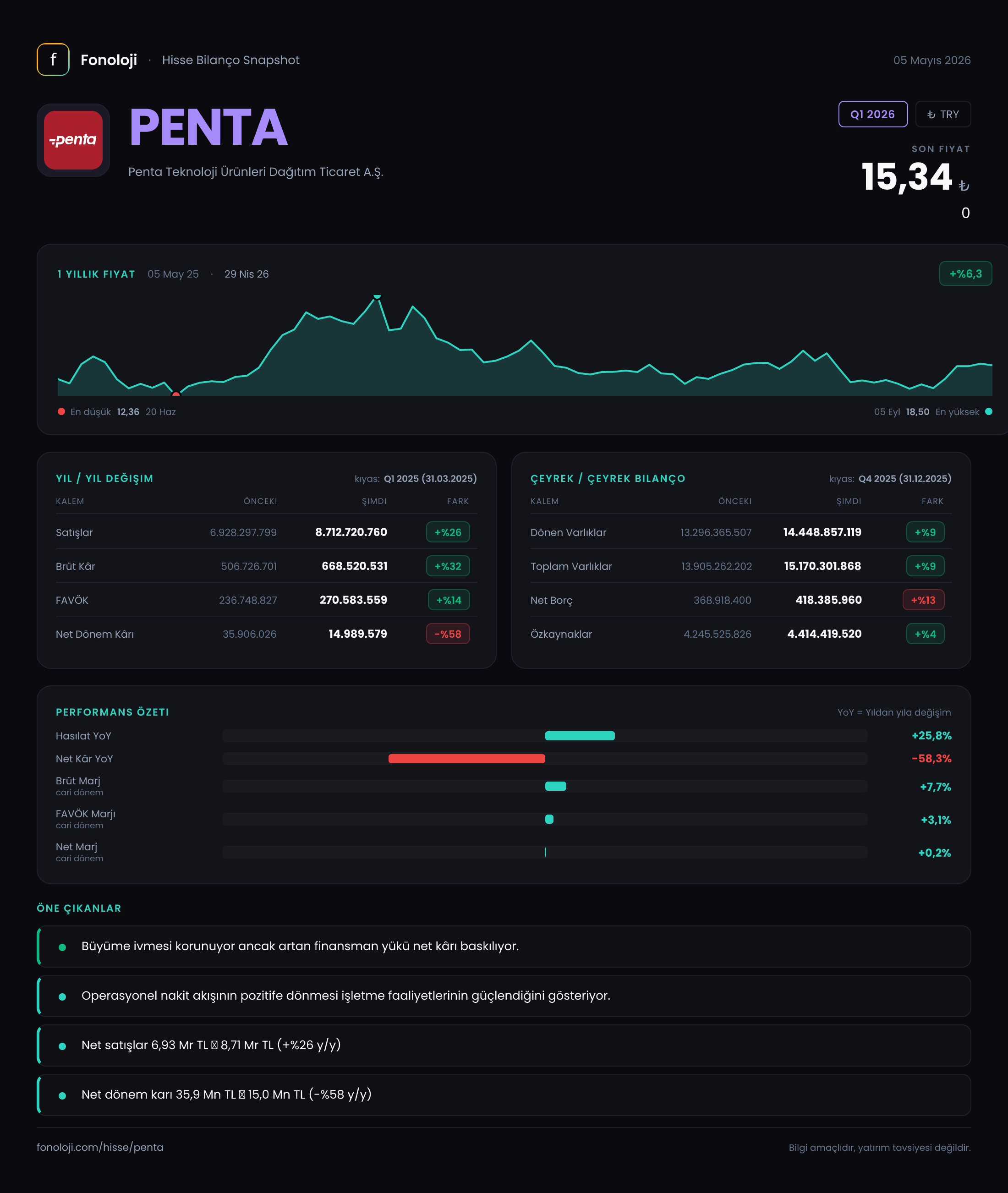Click the Brüt Marj teal bar
Screen dimensions: 1008x1193
click(x=555, y=786)
